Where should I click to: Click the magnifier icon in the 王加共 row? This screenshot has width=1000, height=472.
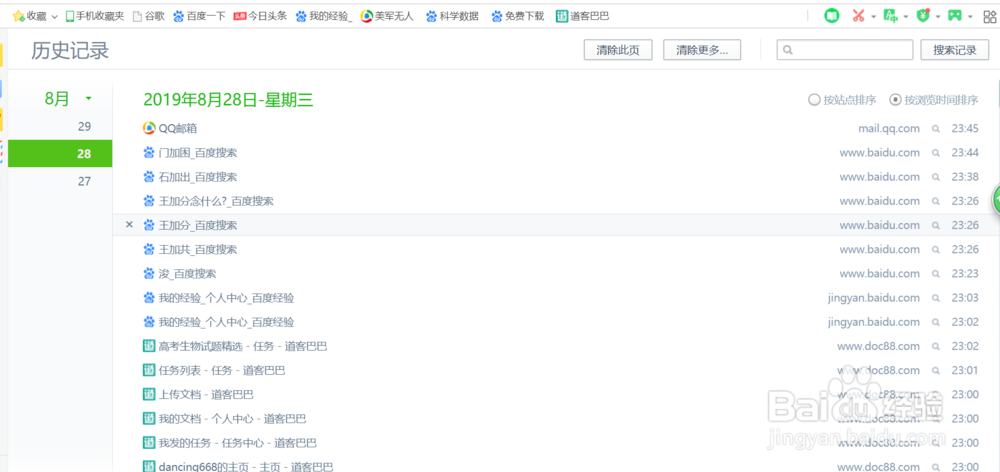point(936,249)
